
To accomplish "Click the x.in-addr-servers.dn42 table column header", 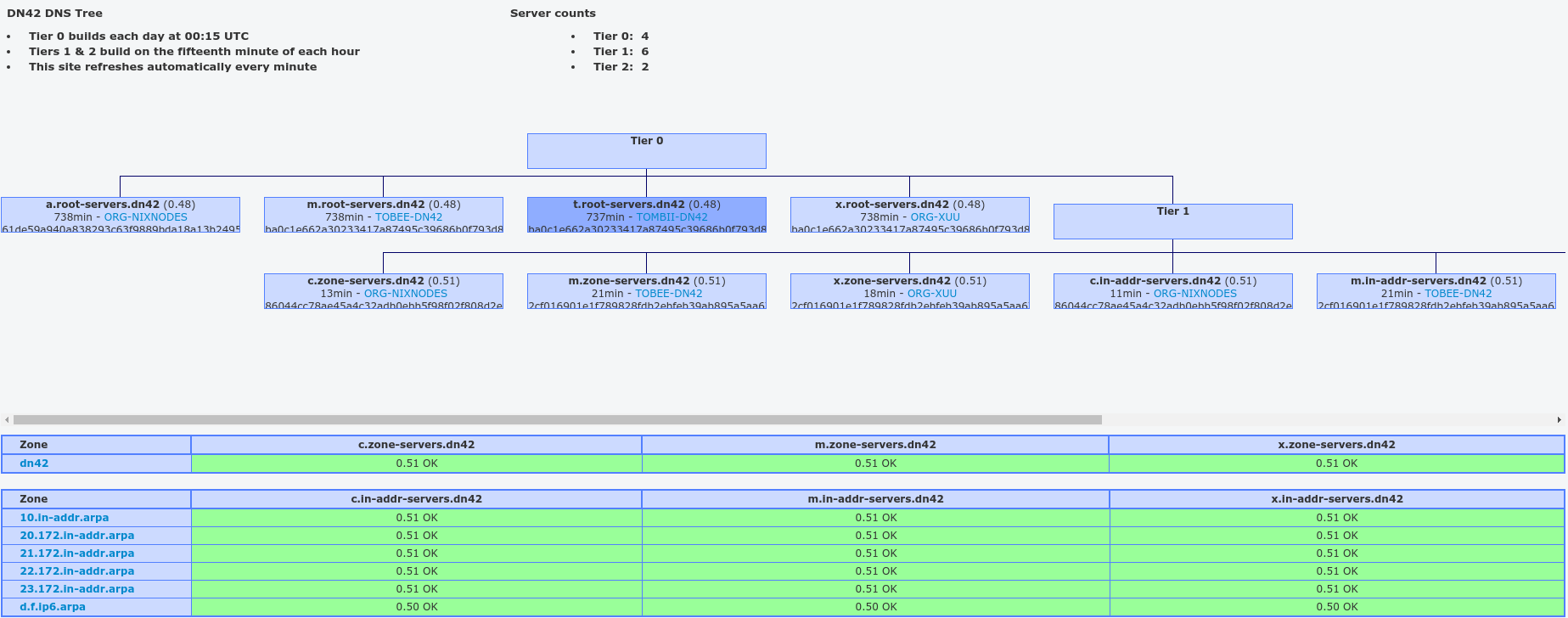I will [x=1336, y=499].
